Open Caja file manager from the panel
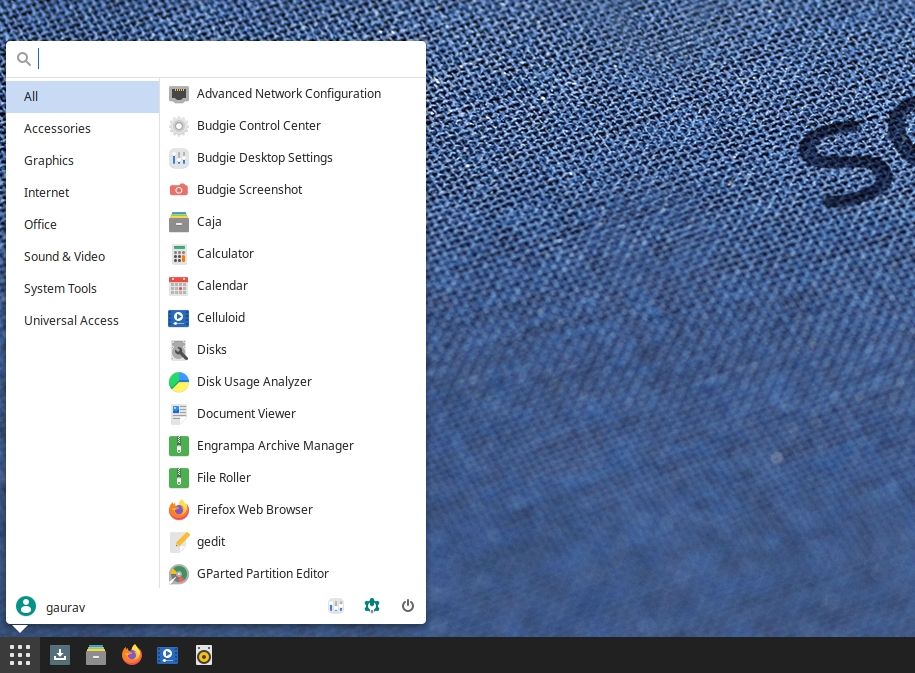The width and height of the screenshot is (915, 673). [x=96, y=655]
